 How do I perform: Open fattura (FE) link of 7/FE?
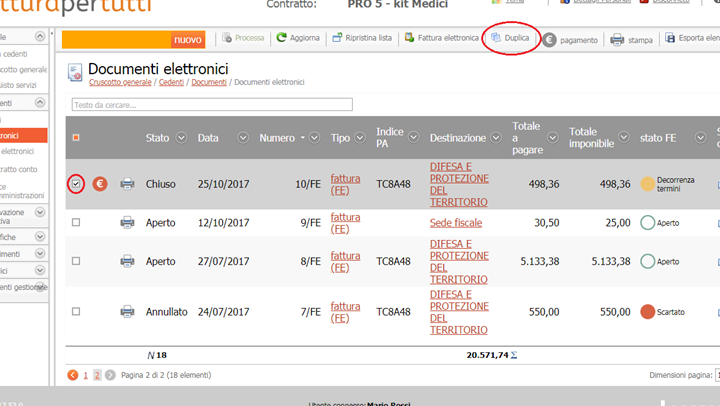(345, 312)
